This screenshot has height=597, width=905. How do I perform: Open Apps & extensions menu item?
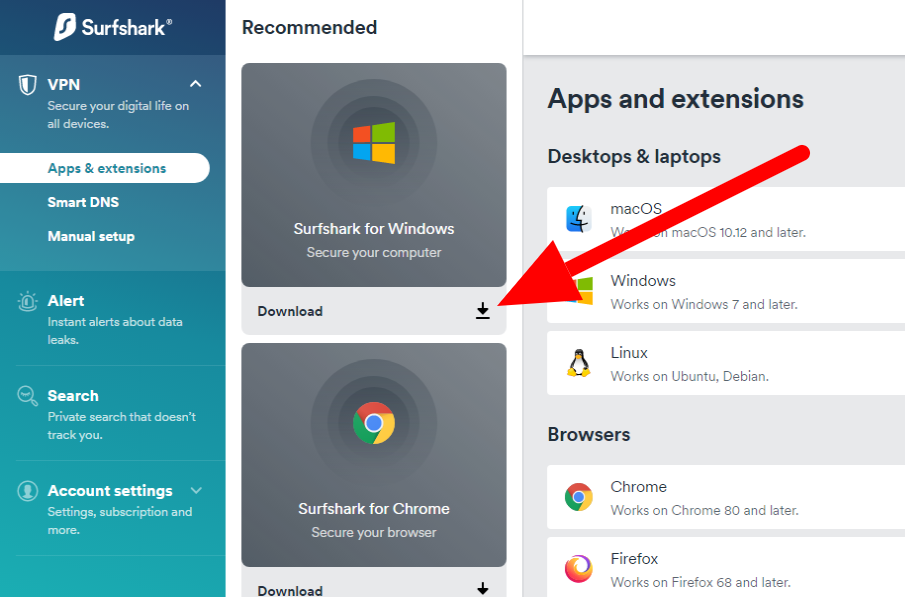pos(104,168)
